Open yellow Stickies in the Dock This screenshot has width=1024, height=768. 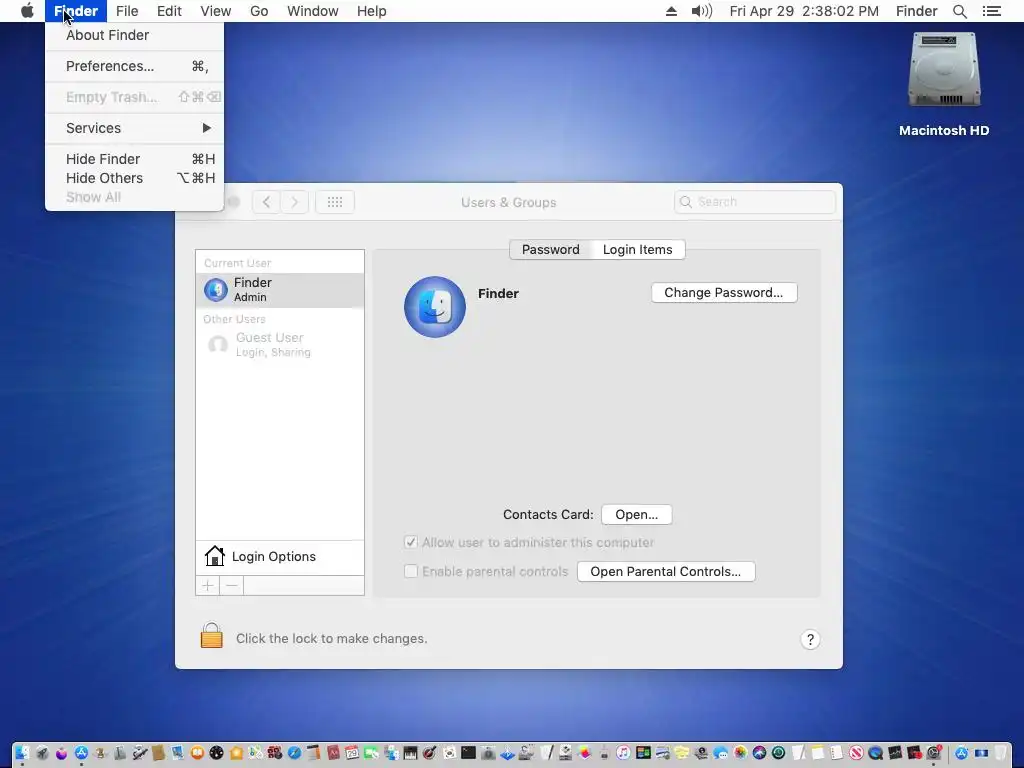682,753
